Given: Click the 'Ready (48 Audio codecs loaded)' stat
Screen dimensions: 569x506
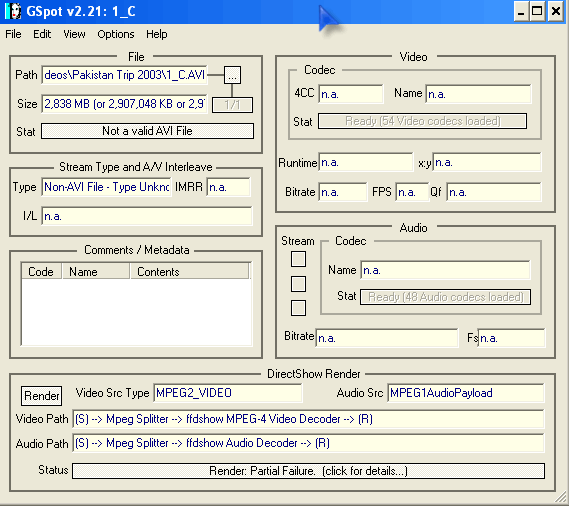Looking at the screenshot, I should (445, 297).
